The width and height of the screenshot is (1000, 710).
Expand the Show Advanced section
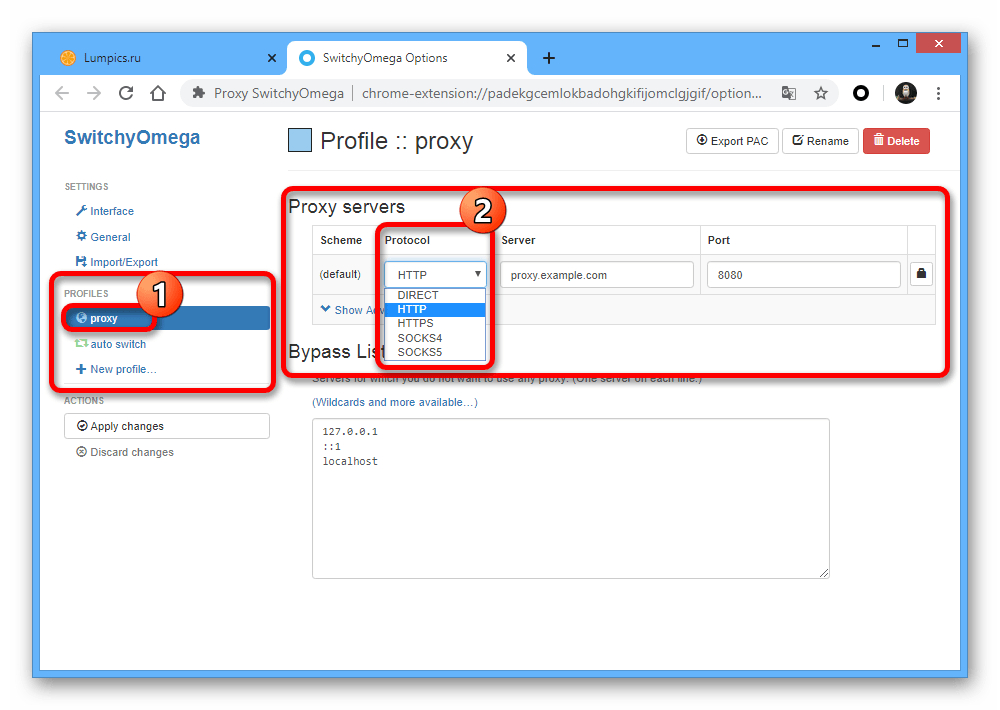click(x=351, y=309)
